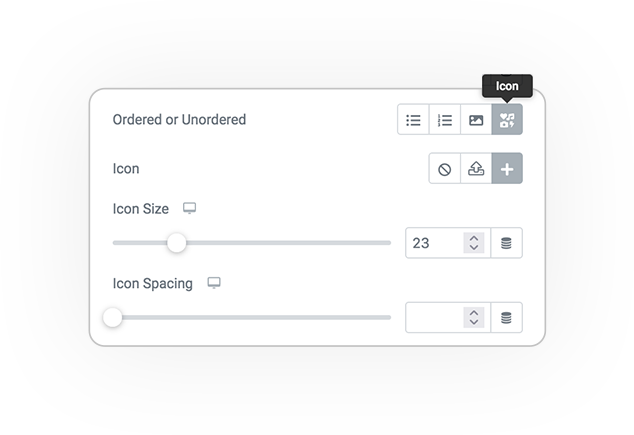Open dynamic data for Icon Spacing
Viewport: 634px width, 435px height.
pos(506,318)
